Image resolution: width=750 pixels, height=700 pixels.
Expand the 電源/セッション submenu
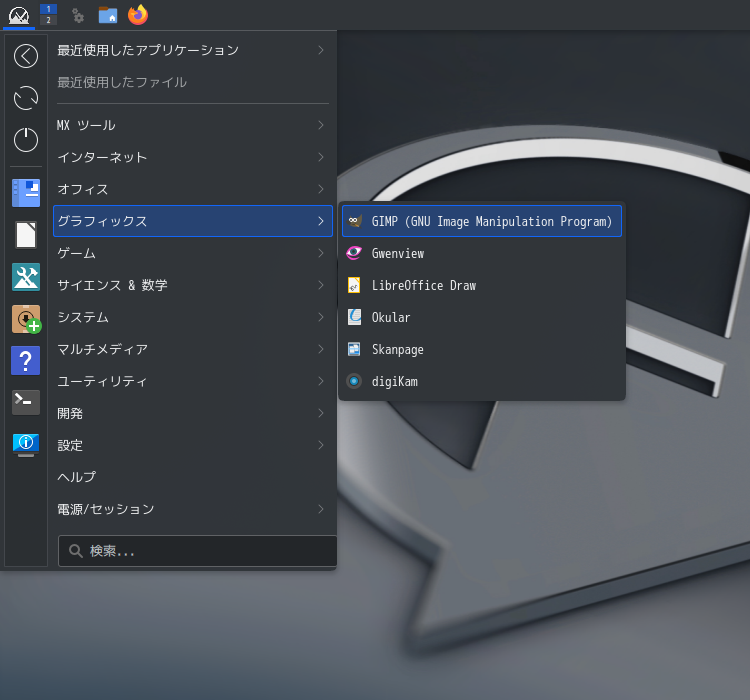[192, 509]
